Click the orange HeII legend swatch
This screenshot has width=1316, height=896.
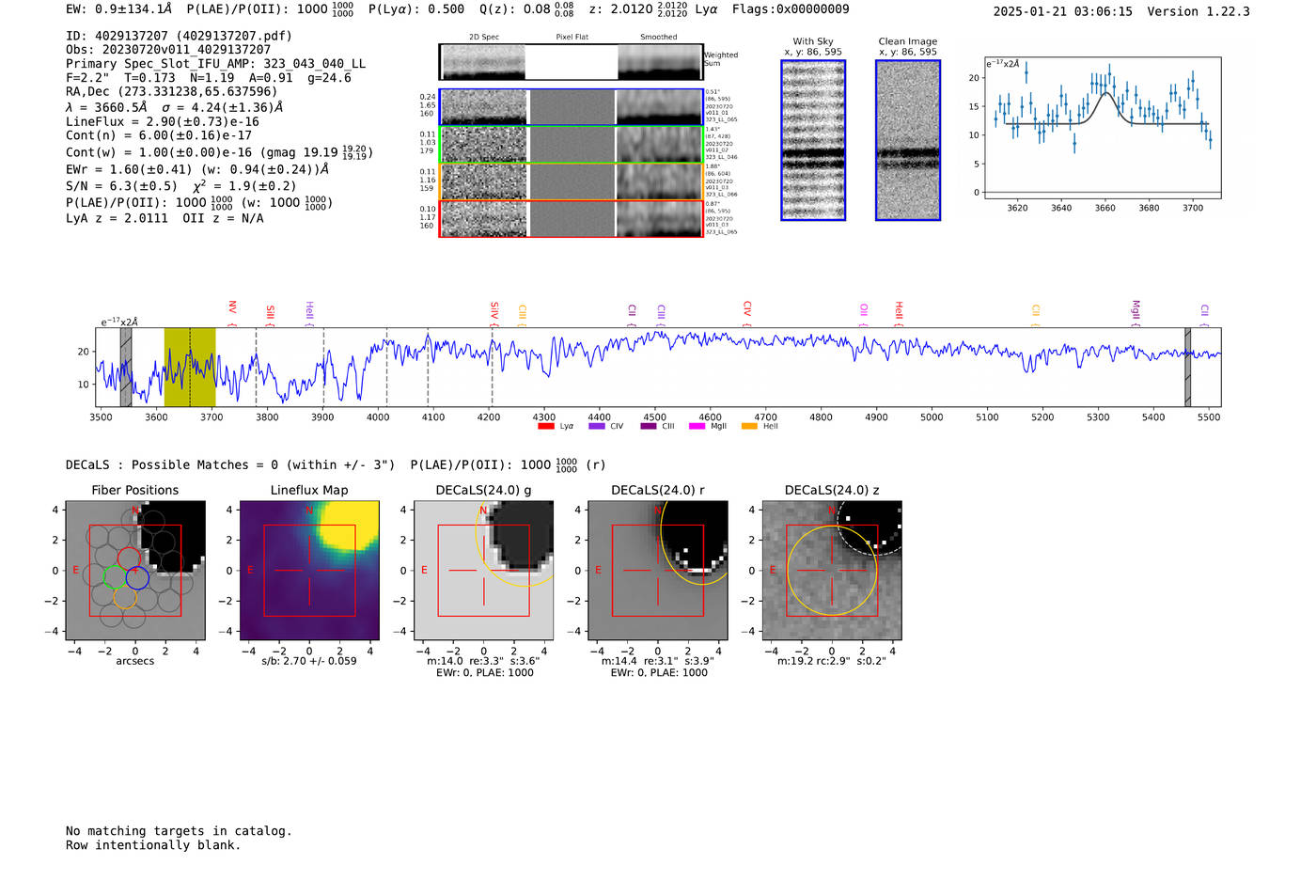tap(749, 427)
